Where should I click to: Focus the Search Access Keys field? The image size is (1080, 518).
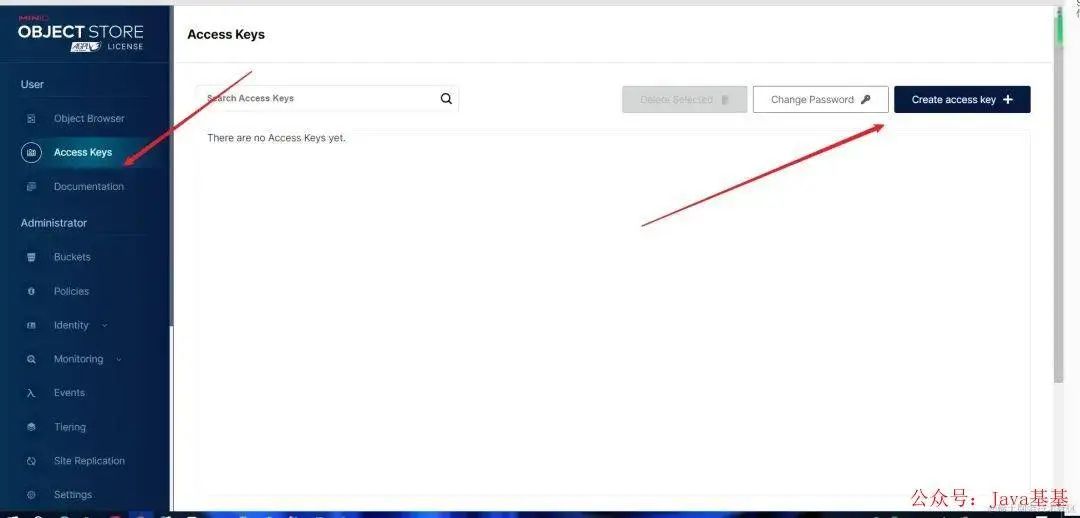click(327, 99)
